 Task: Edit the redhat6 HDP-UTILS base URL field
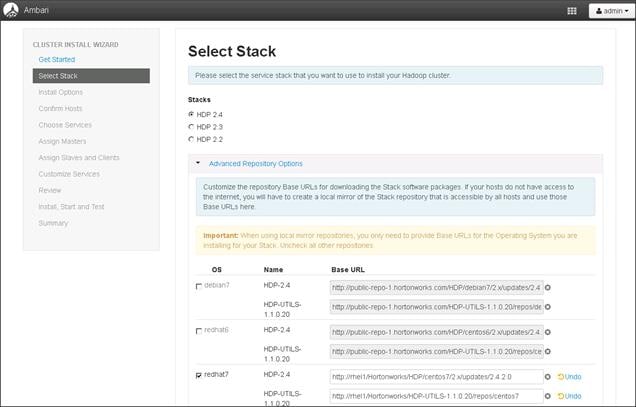click(436, 351)
